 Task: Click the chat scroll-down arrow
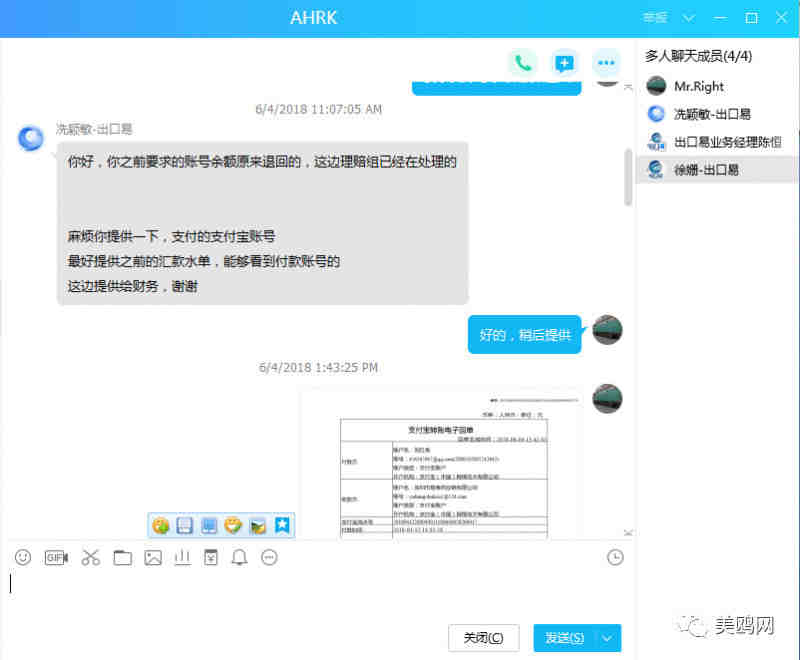tap(628, 532)
